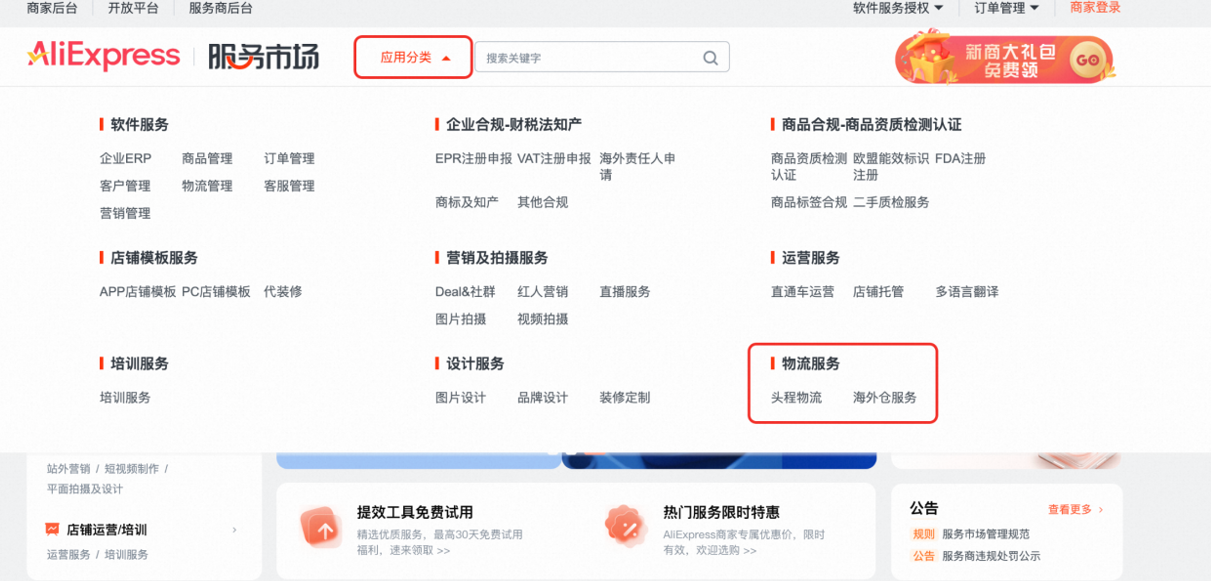Viewport: 1211px width, 581px height.
Task: Open 查看更多 in the 公告 panel
Action: [1067, 509]
